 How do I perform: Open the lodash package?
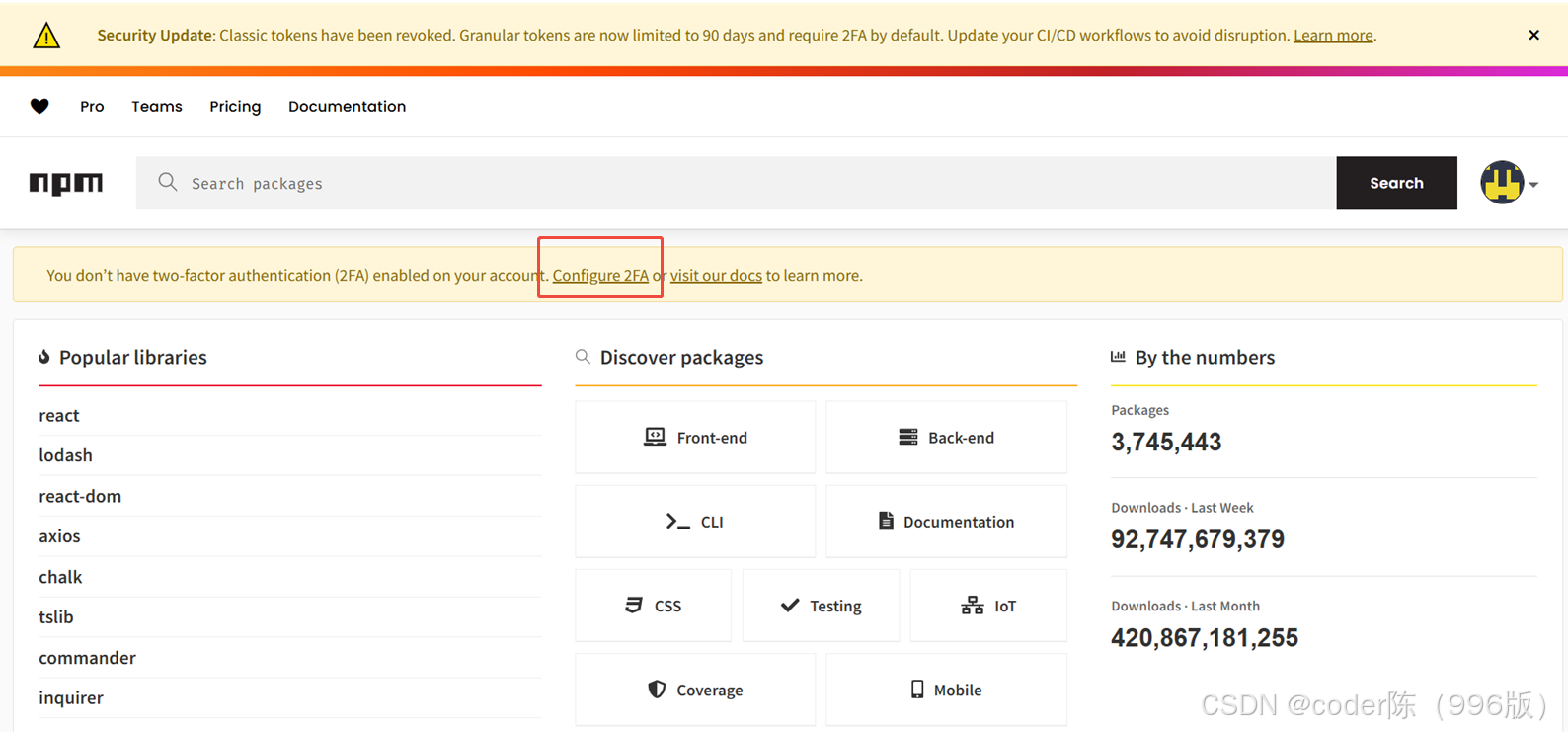coord(65,455)
